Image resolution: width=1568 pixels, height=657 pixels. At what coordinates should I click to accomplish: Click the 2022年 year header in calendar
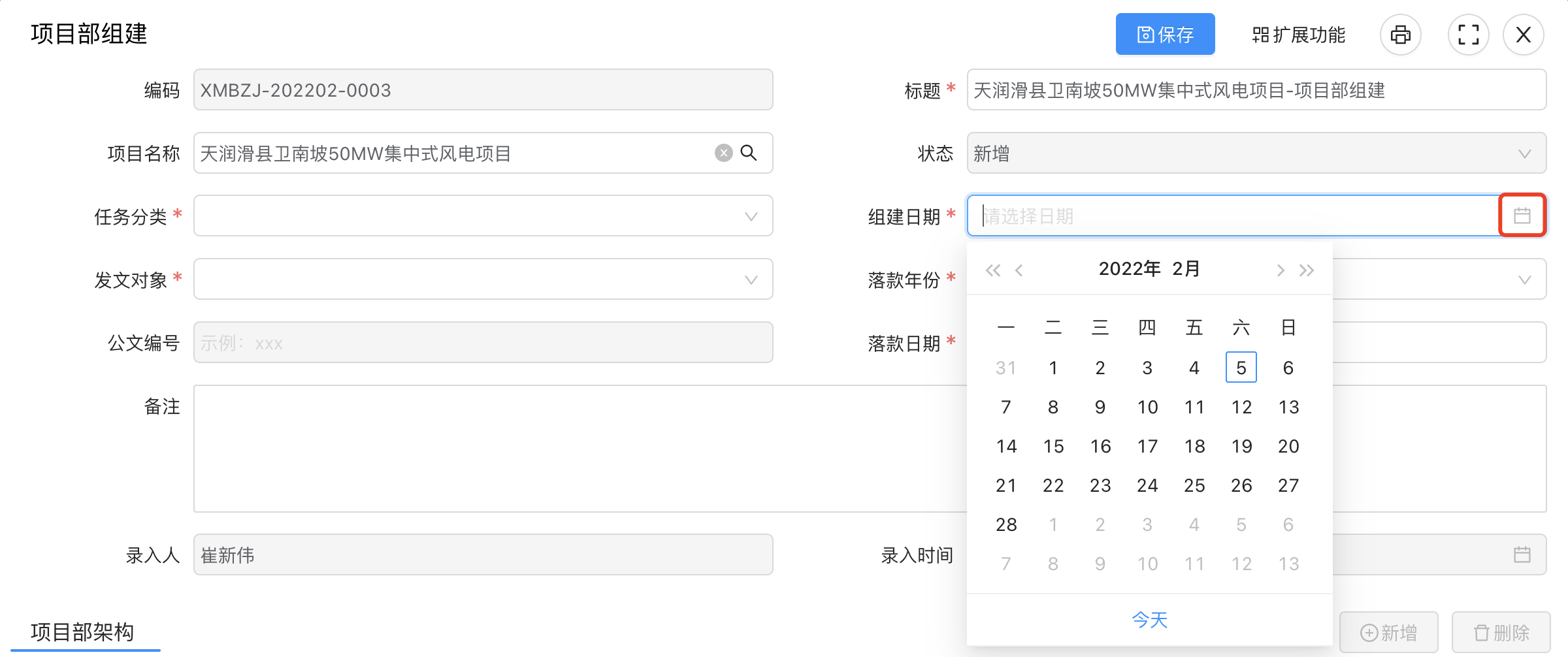[x=1130, y=268]
